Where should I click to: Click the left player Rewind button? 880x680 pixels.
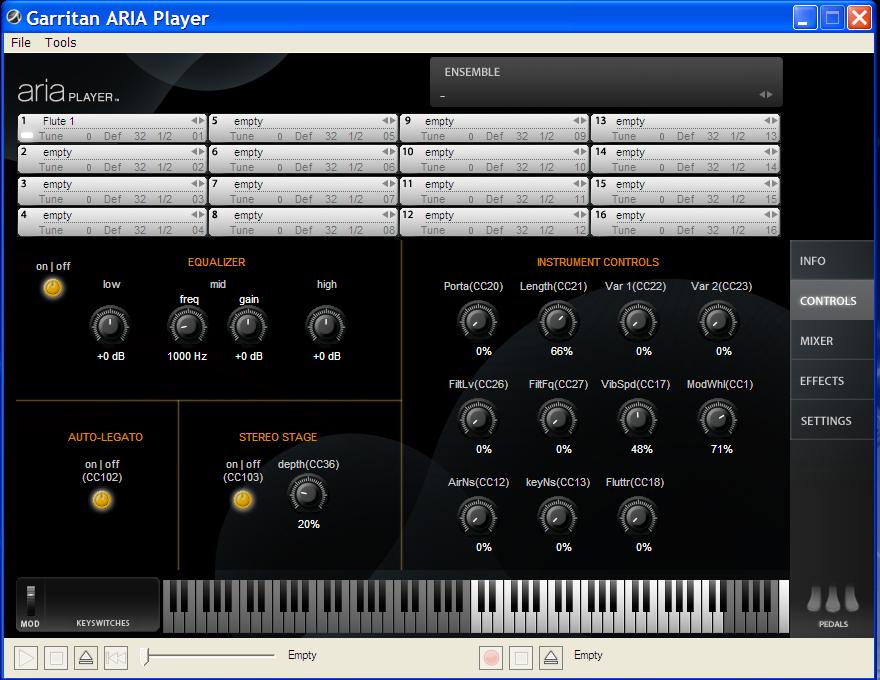tap(116, 658)
